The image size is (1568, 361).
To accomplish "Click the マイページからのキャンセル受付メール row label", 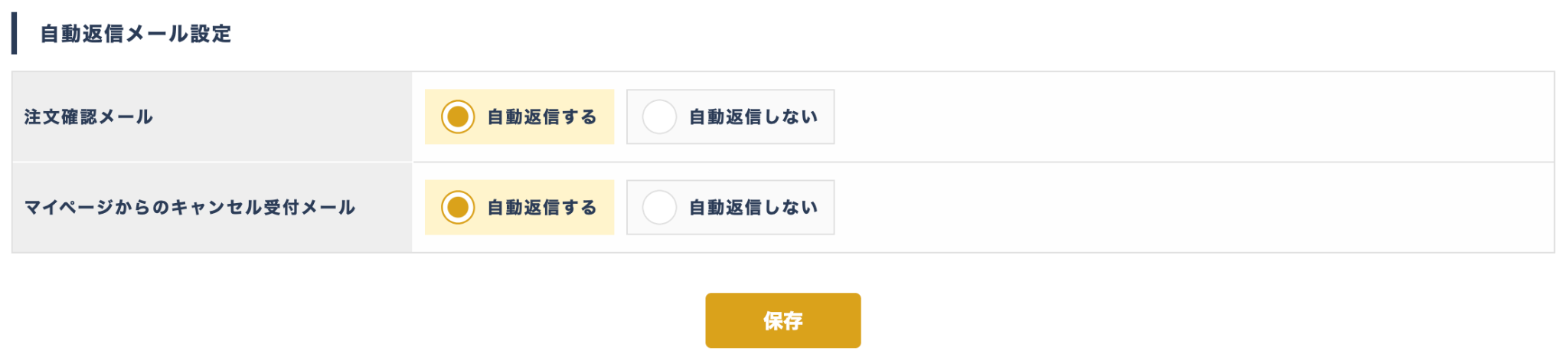I will [x=190, y=208].
